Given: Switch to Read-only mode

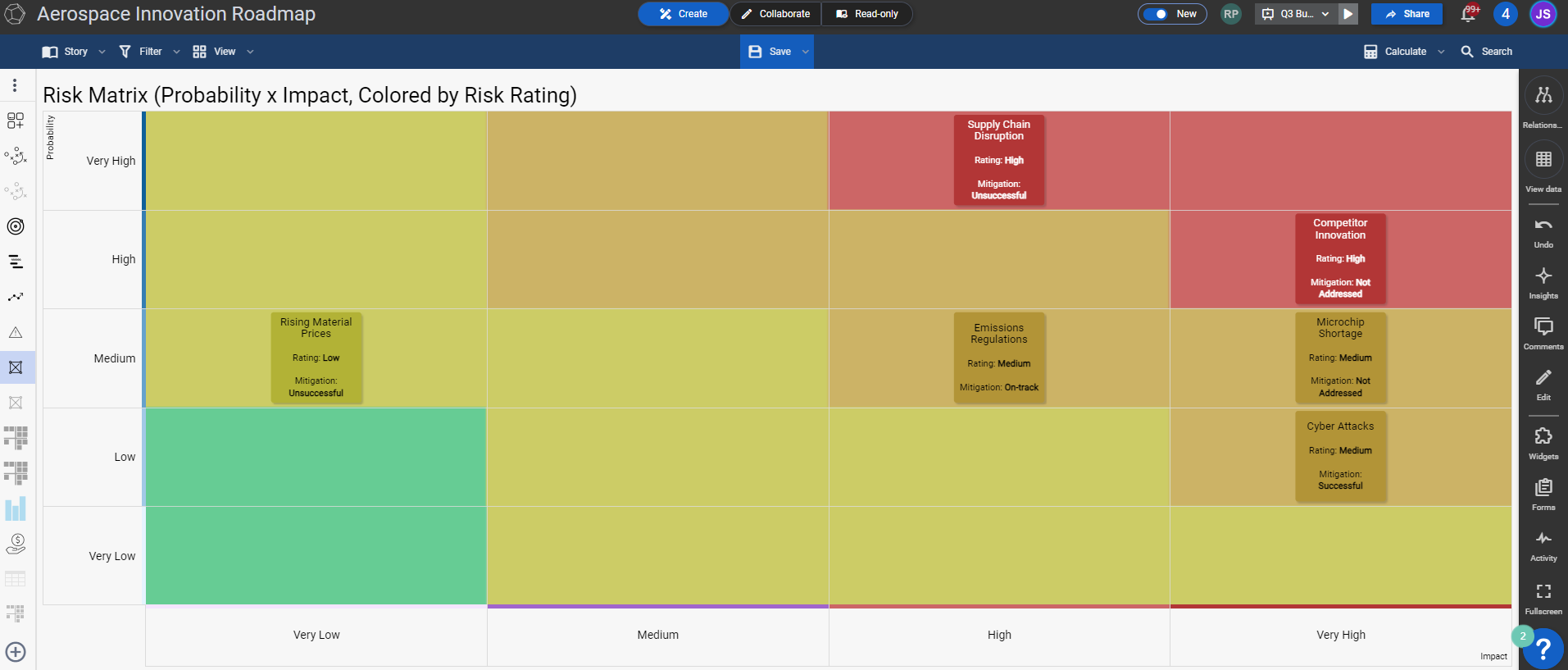Looking at the screenshot, I should click(866, 14).
